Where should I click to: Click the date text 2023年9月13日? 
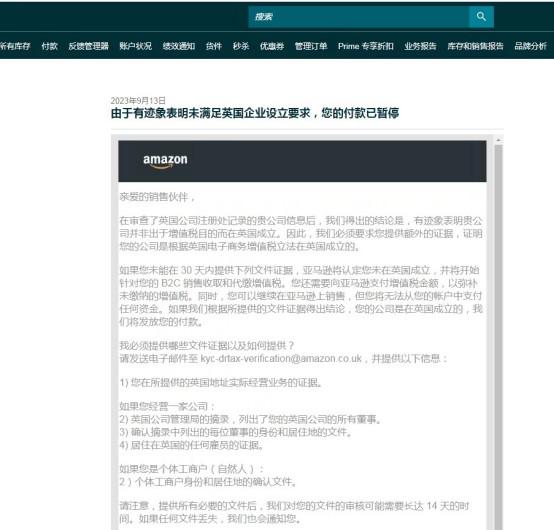coord(138,101)
